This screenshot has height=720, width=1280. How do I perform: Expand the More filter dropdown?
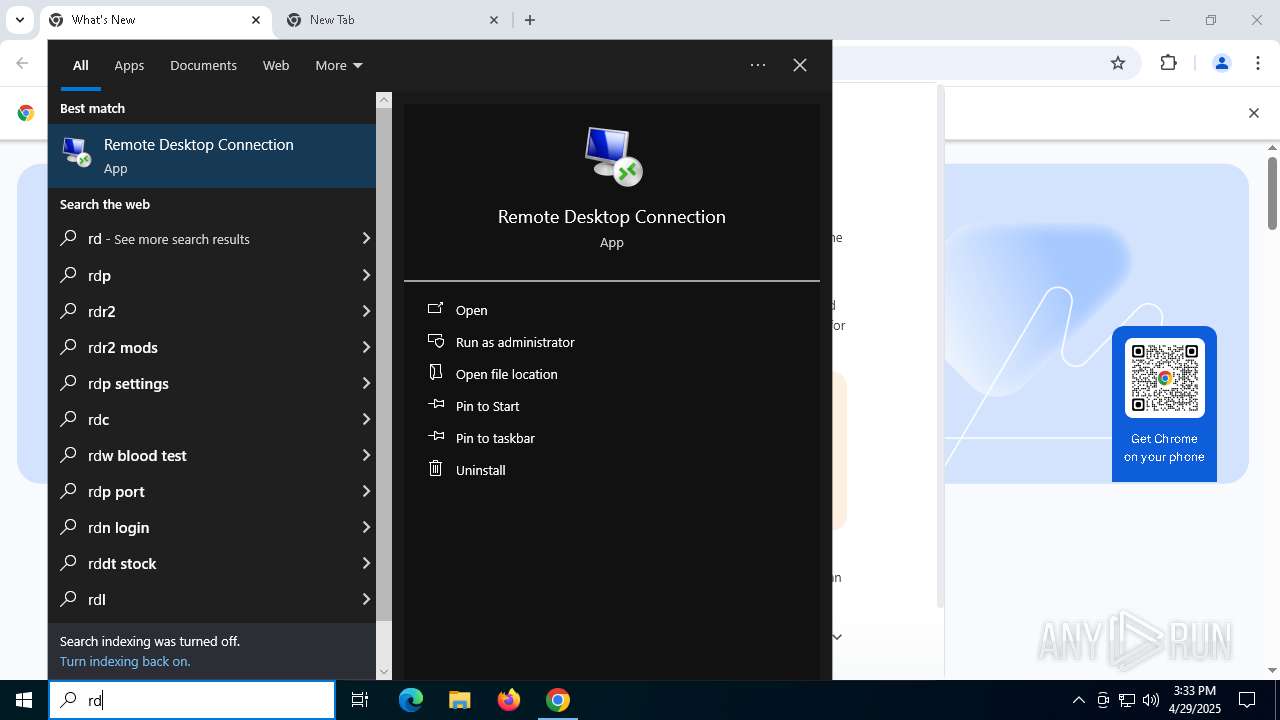(x=339, y=65)
